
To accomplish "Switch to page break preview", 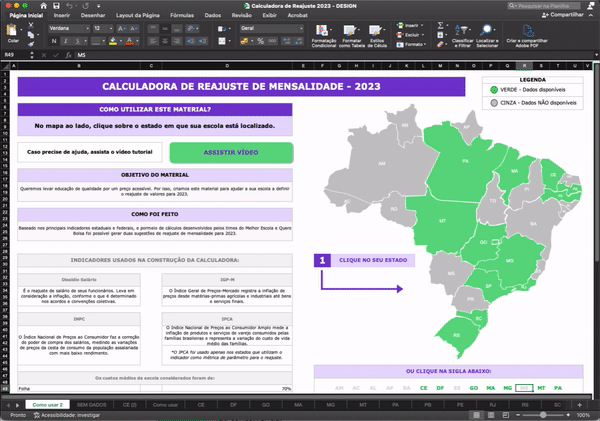I will (x=505, y=415).
